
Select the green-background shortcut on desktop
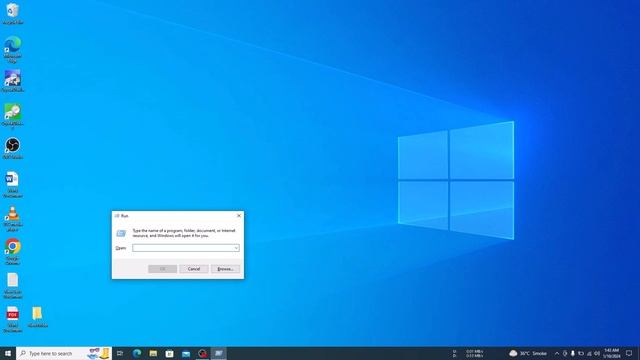tap(13, 116)
